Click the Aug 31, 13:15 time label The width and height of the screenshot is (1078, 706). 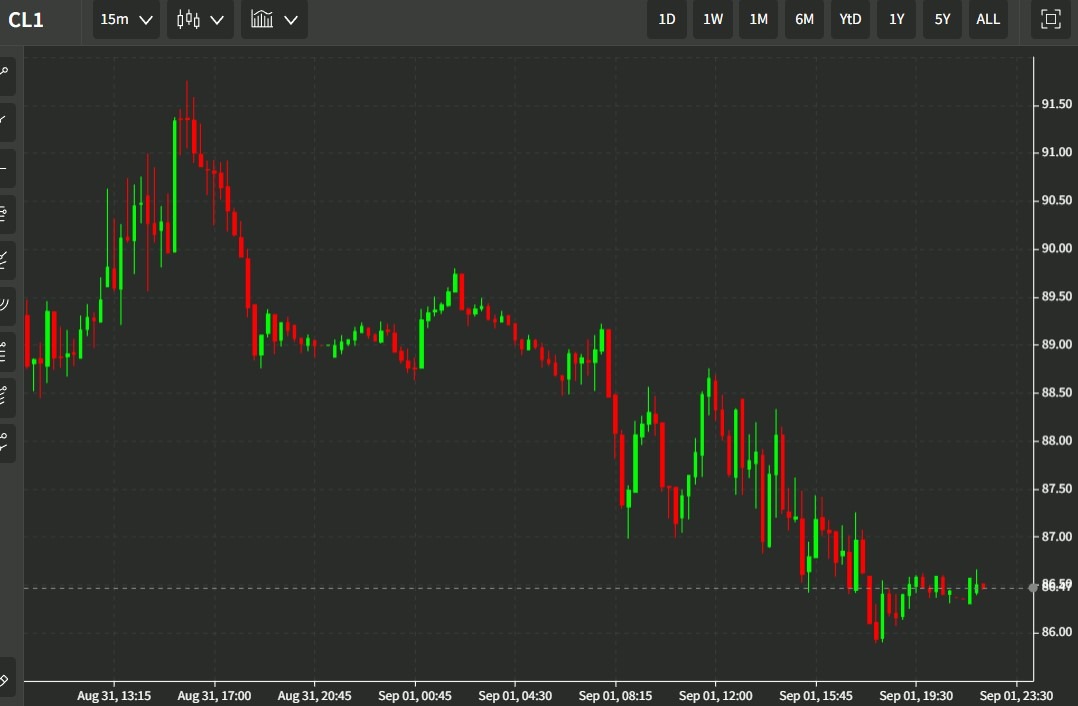pos(114,696)
